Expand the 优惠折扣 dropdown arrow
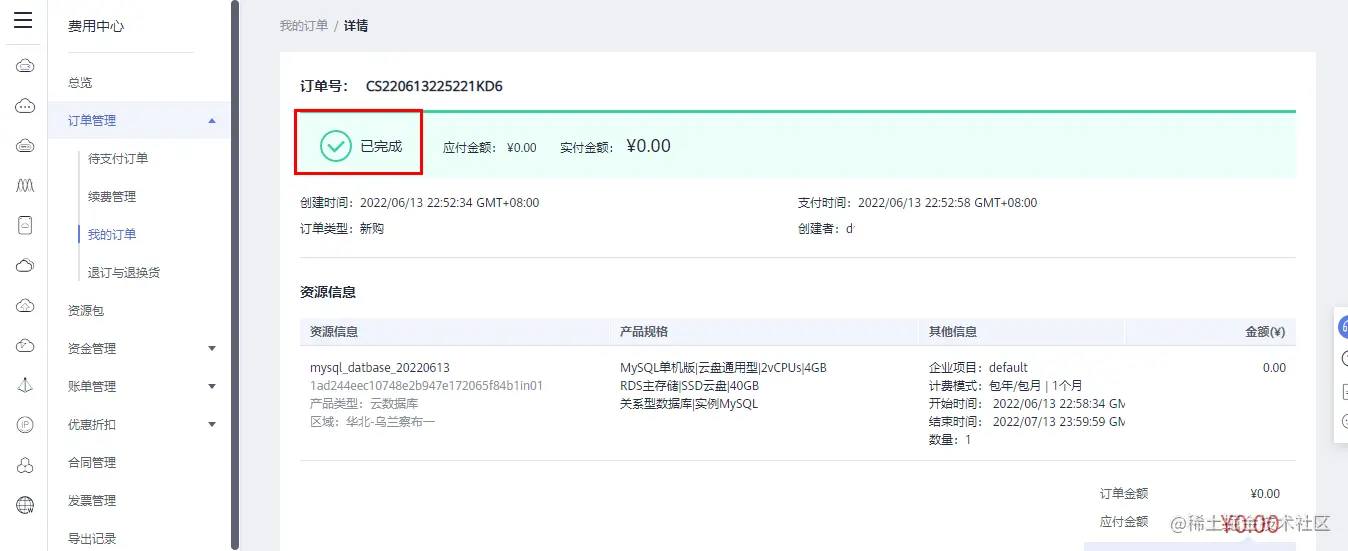Image resolution: width=1348 pixels, height=551 pixels. point(211,425)
